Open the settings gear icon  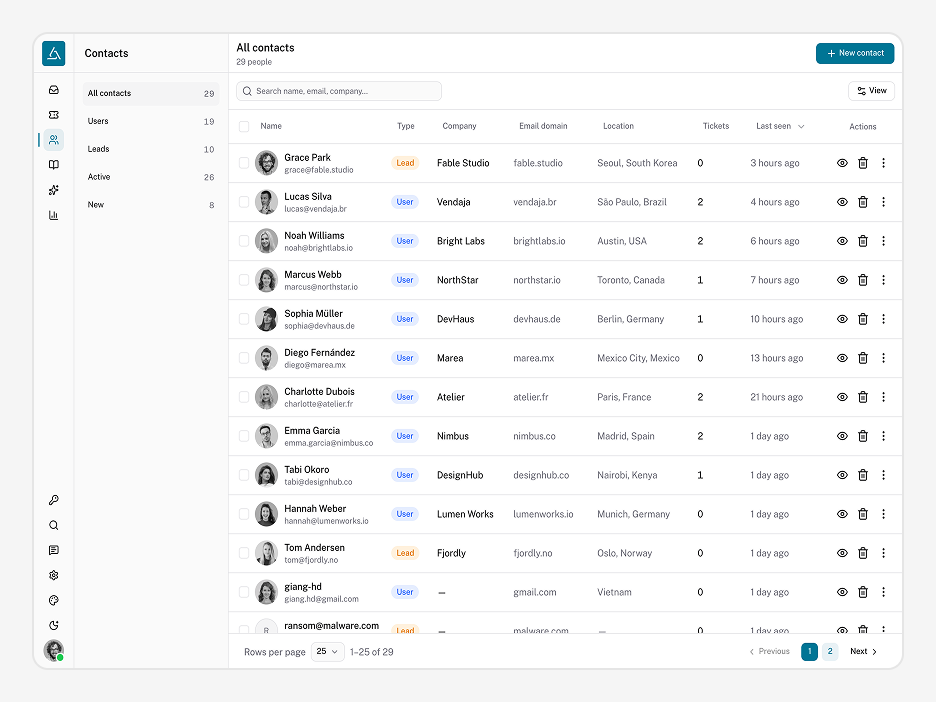pos(54,575)
